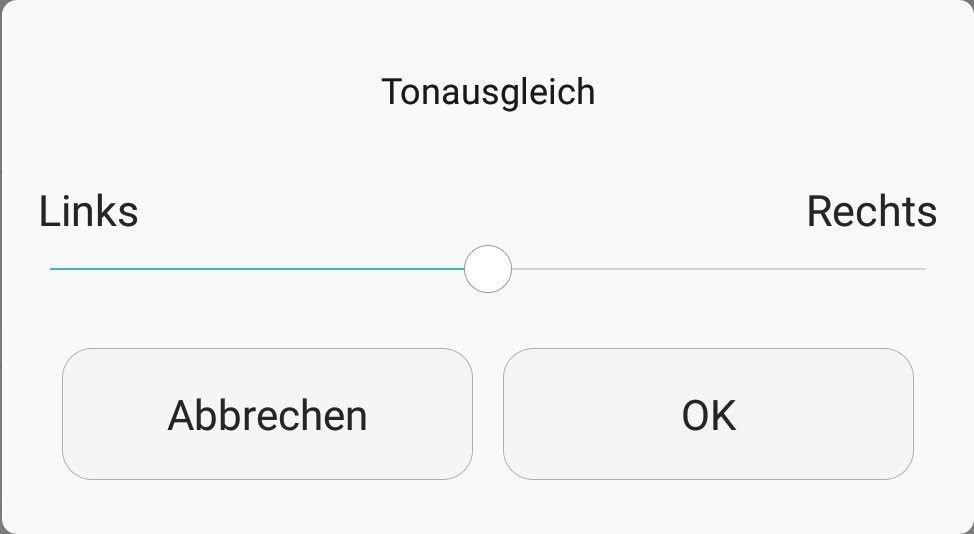Click the track halfway between Links end and thumb
This screenshot has height=534, width=974.
[x=269, y=269]
